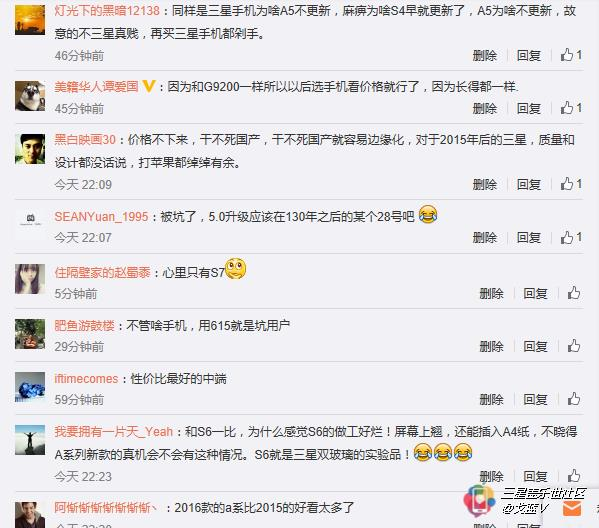Open 黑白映画30's user profile link
The height and width of the screenshot is (528, 599).
click(85, 140)
